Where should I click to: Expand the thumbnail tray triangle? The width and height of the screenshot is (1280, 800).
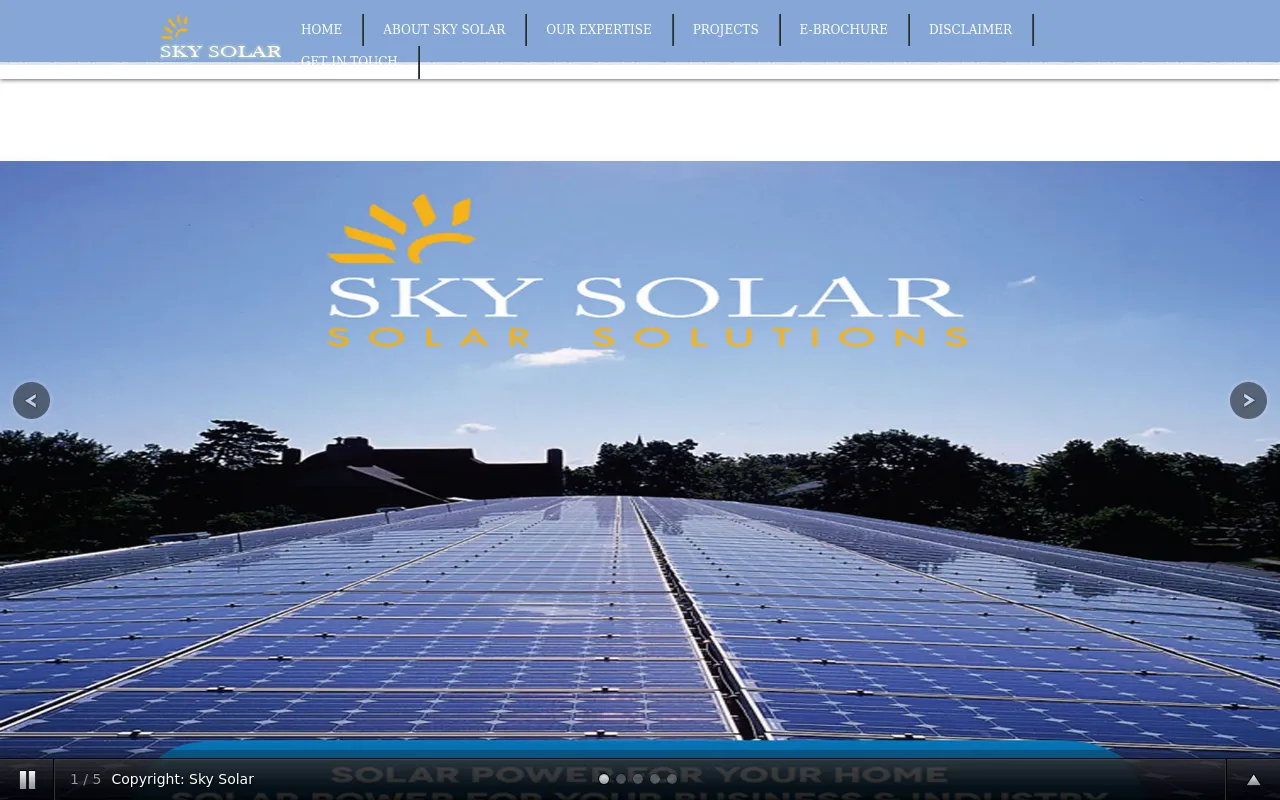point(1253,780)
